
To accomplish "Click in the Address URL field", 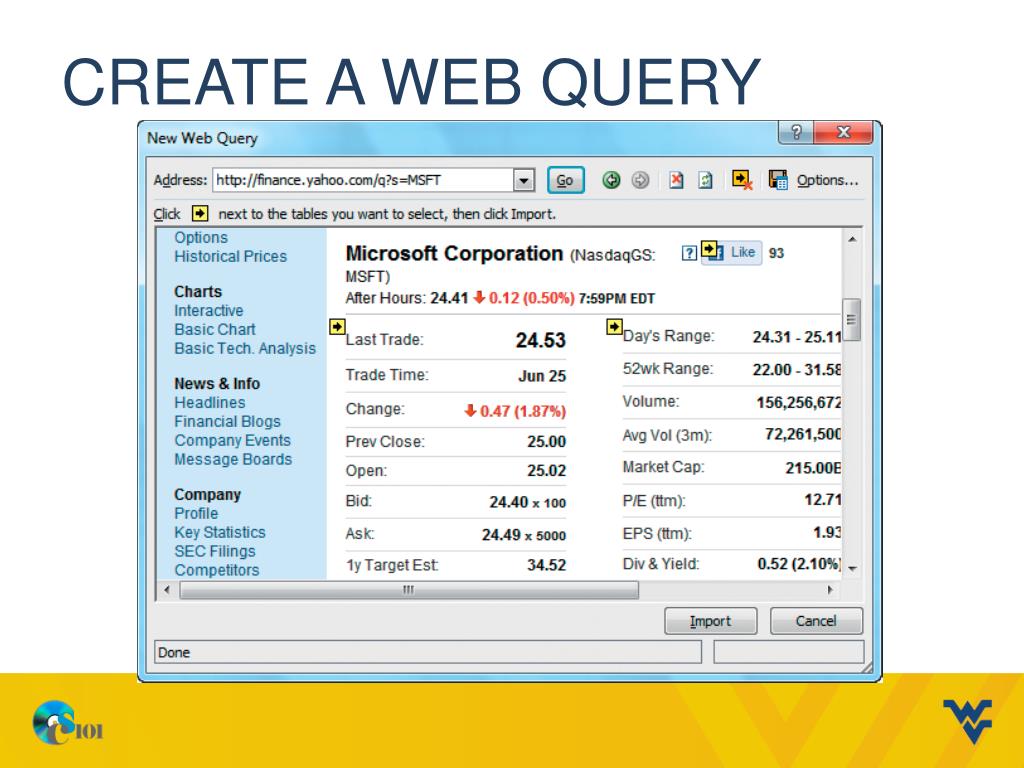I will (x=363, y=180).
